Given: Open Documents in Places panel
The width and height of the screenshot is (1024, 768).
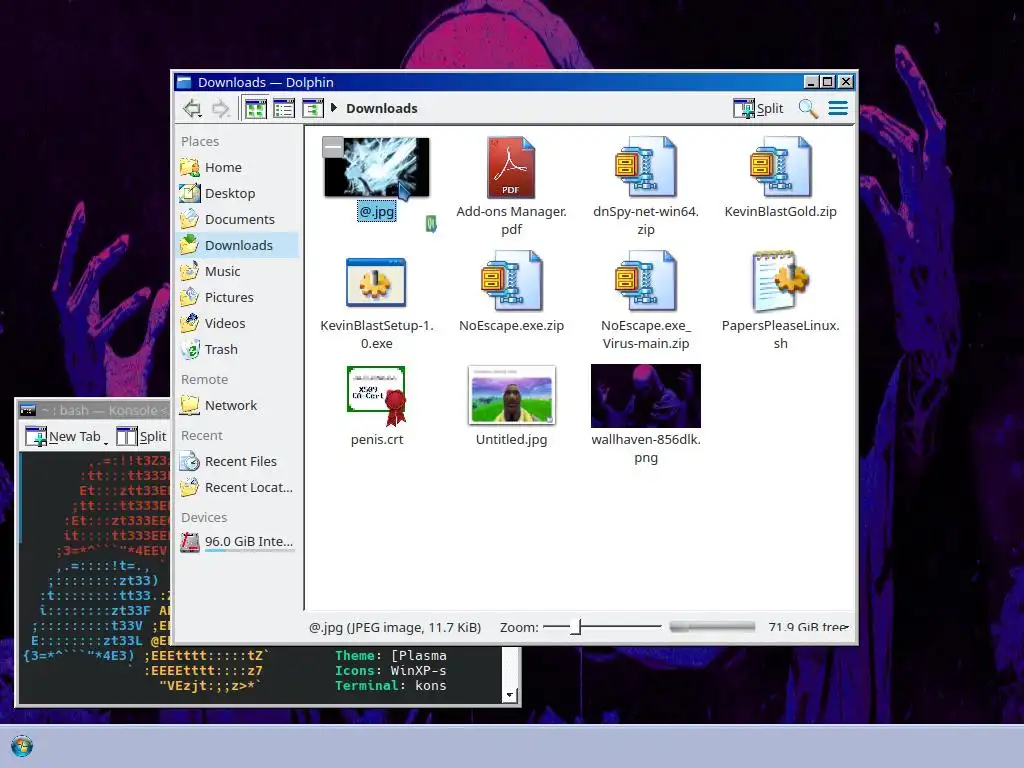Looking at the screenshot, I should (x=238, y=219).
